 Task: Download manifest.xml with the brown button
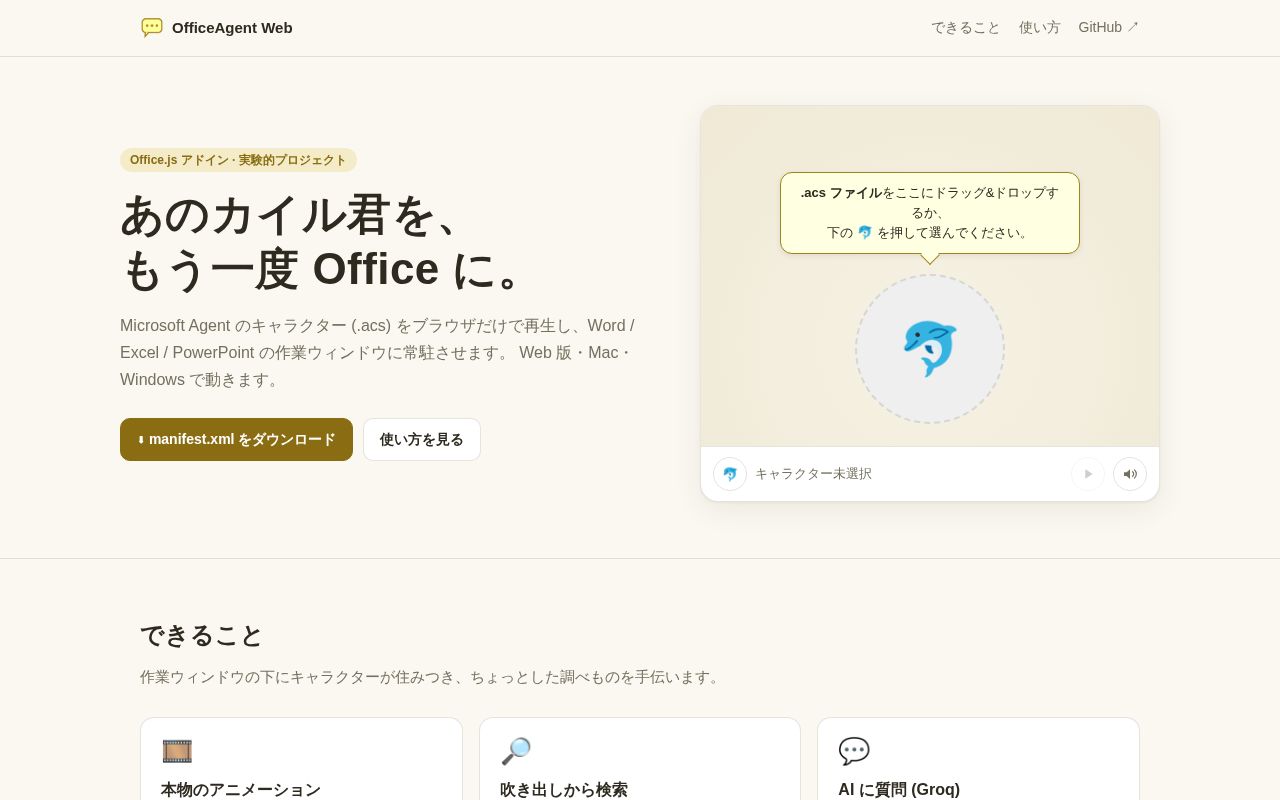236,440
